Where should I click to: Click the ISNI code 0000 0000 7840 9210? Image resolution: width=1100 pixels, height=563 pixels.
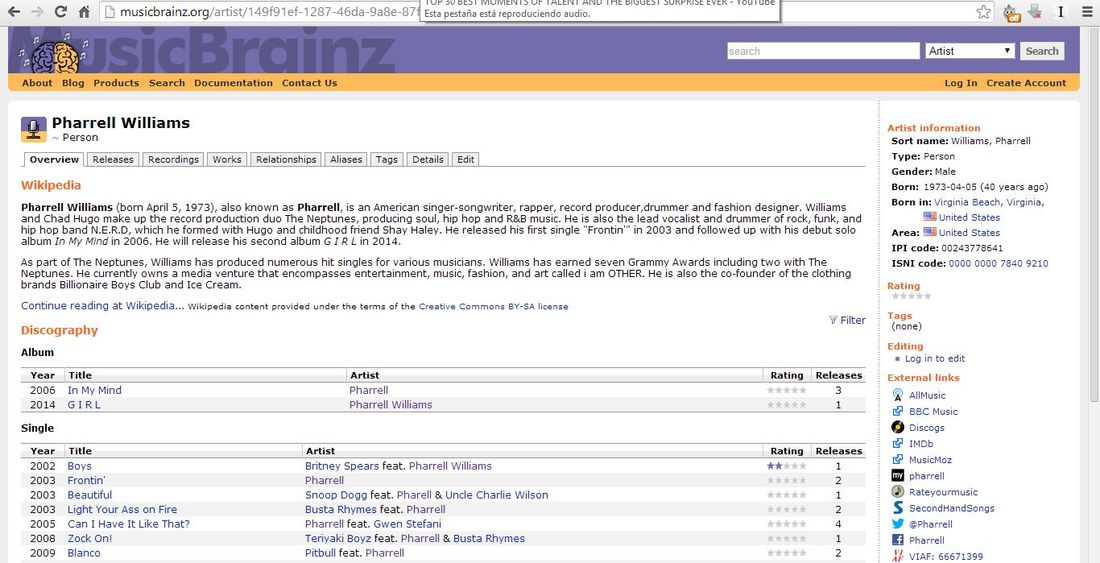(998, 264)
